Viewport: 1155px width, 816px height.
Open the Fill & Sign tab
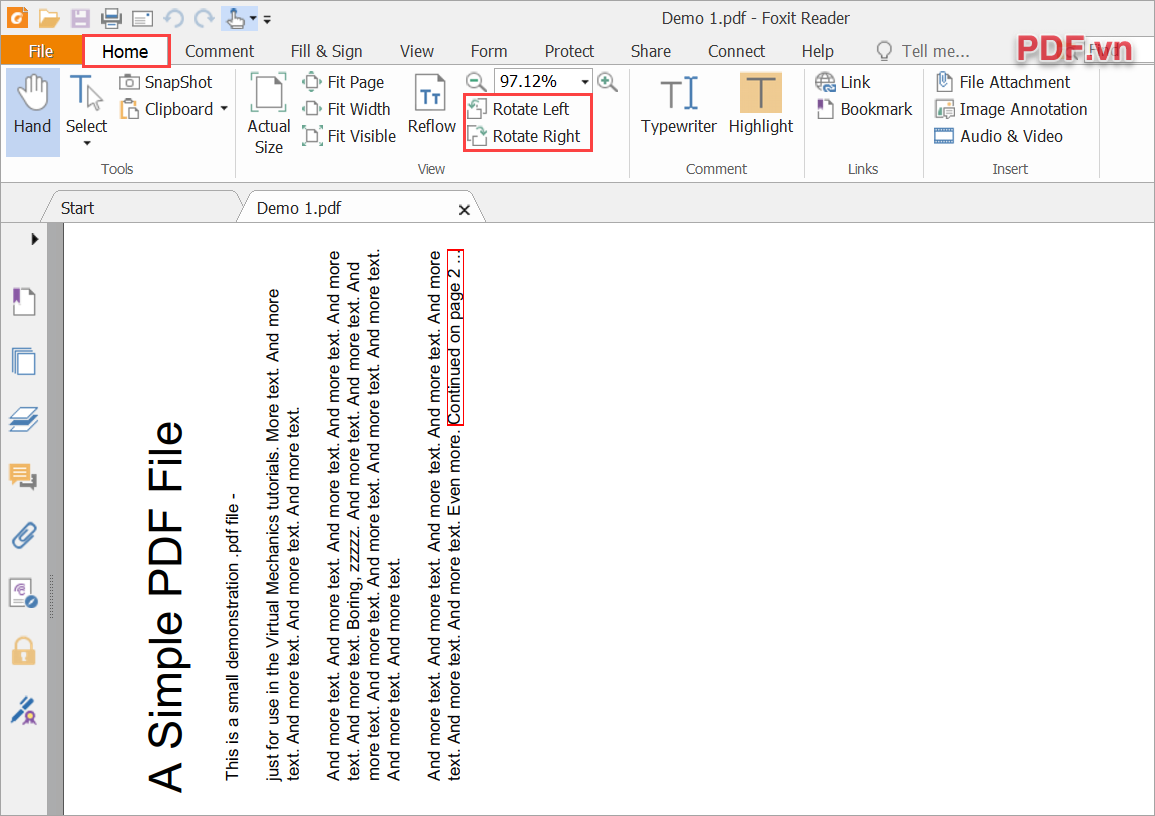326,52
